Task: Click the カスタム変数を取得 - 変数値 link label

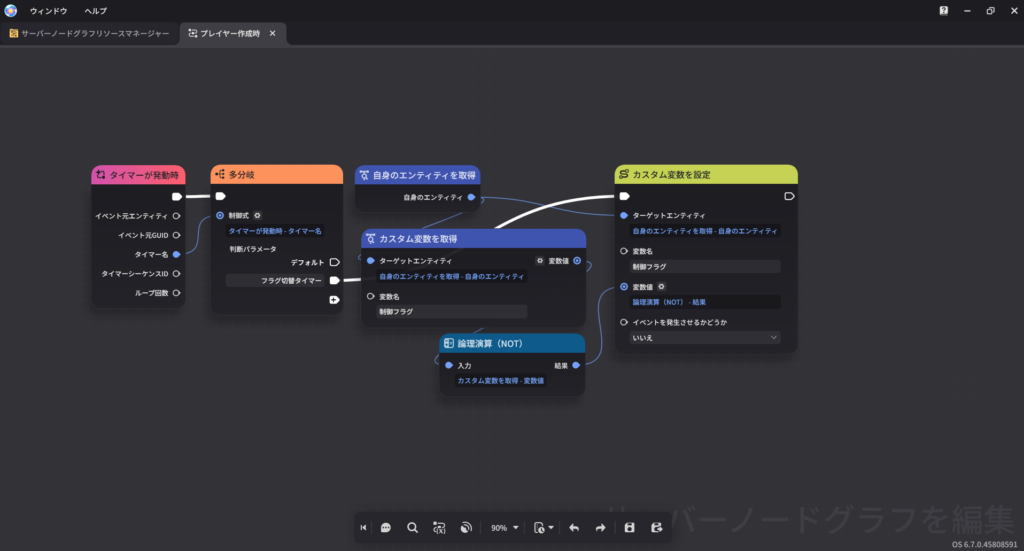Action: [501, 381]
